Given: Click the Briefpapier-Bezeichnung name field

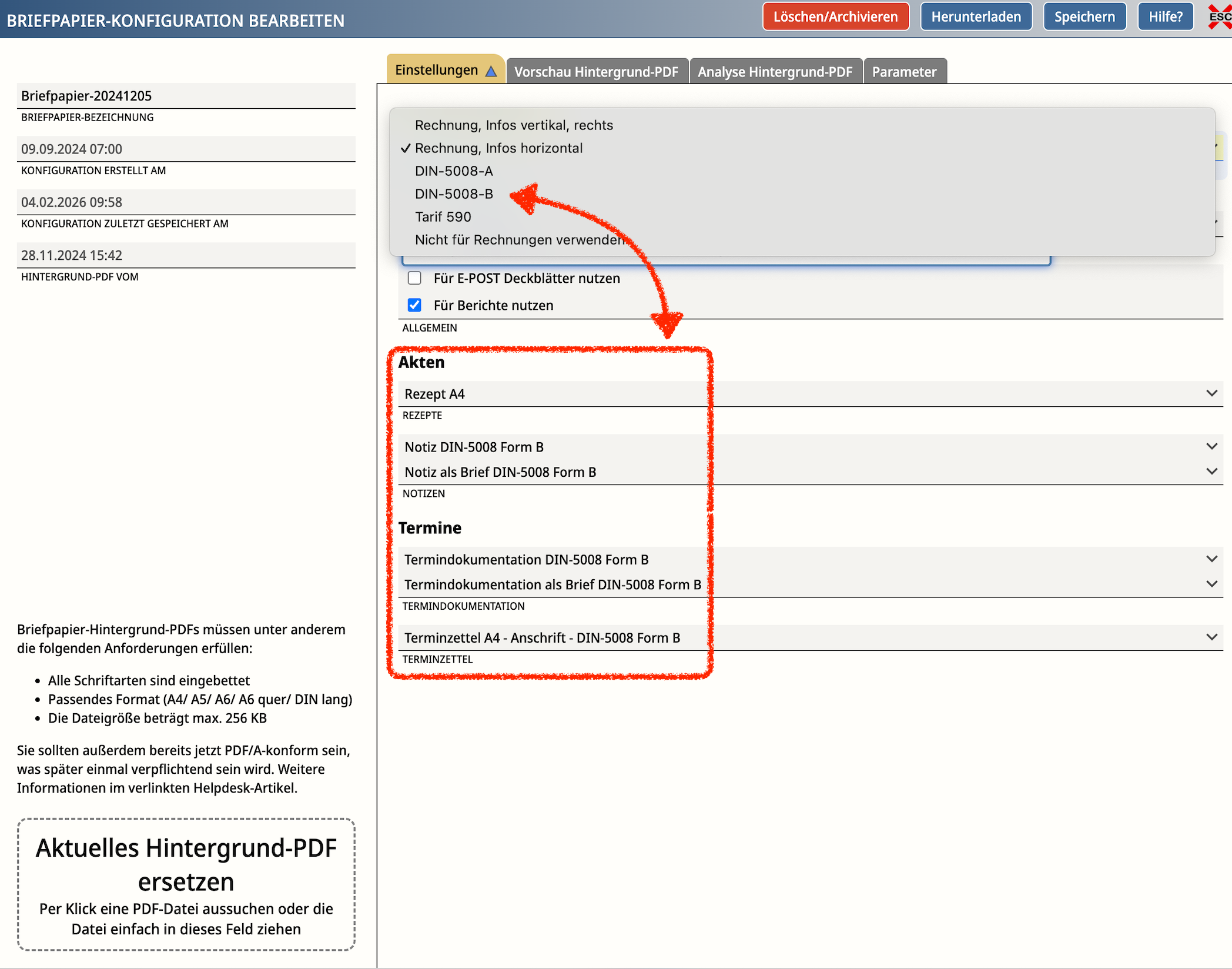Looking at the screenshot, I should (x=186, y=96).
